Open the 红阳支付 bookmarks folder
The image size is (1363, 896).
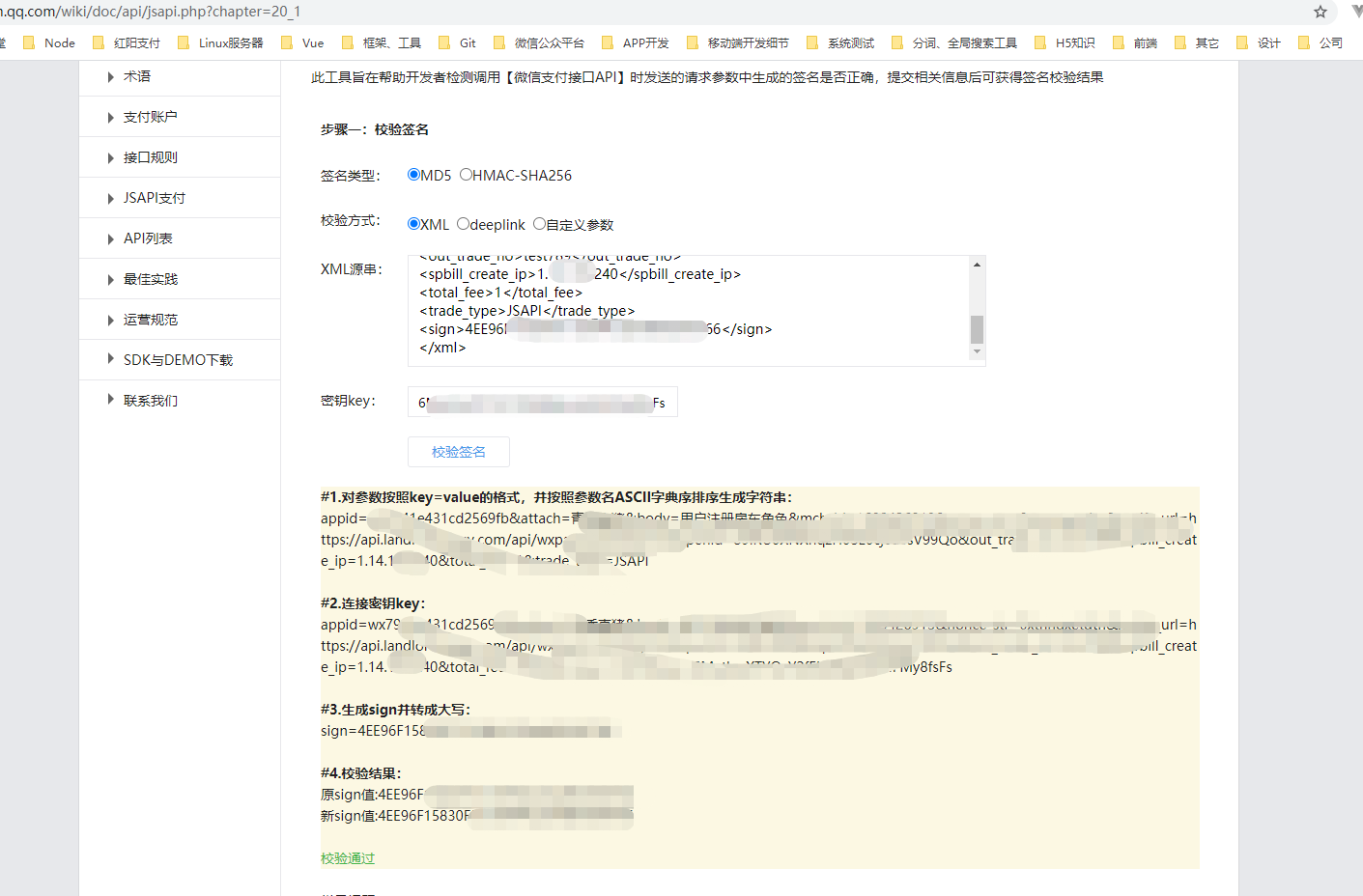[127, 42]
